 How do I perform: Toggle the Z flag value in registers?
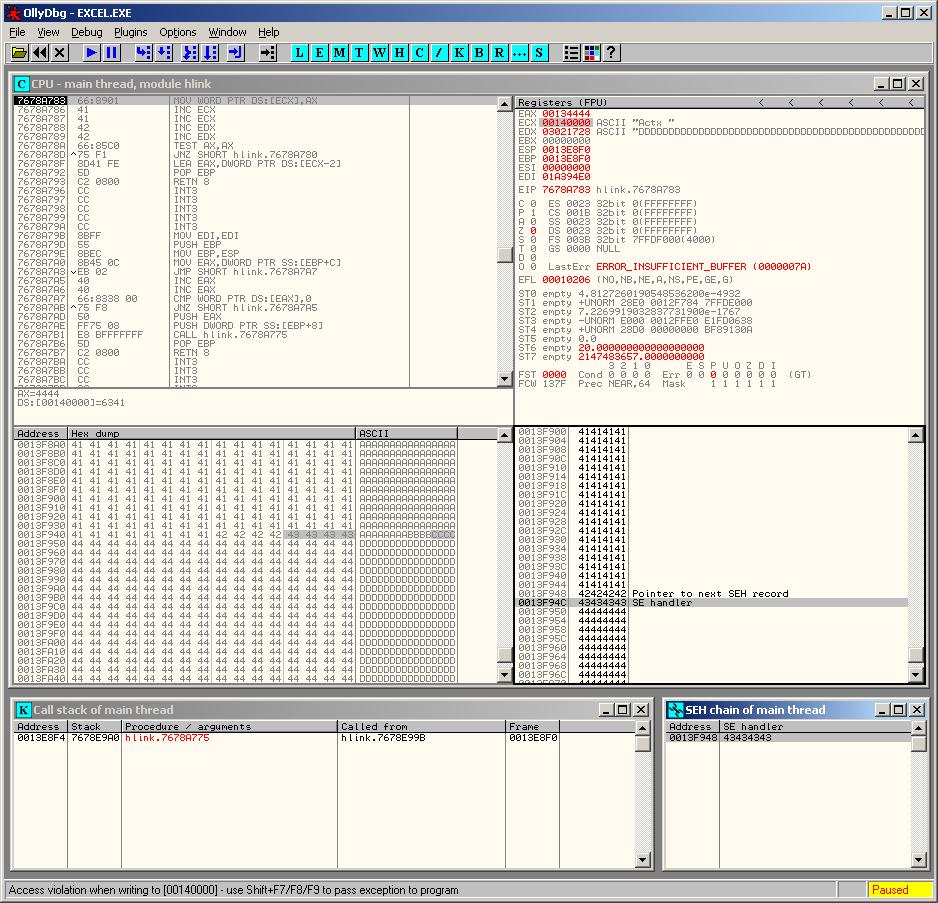click(x=532, y=231)
